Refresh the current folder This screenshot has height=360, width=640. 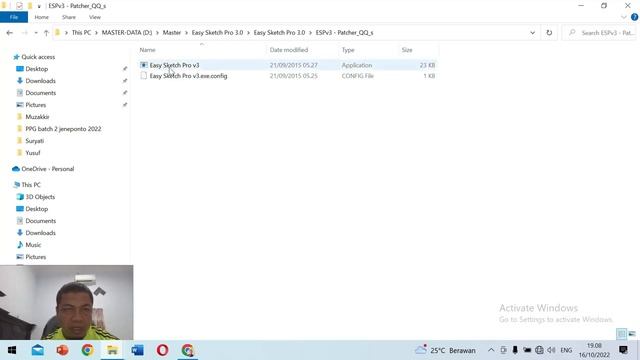coord(549,33)
